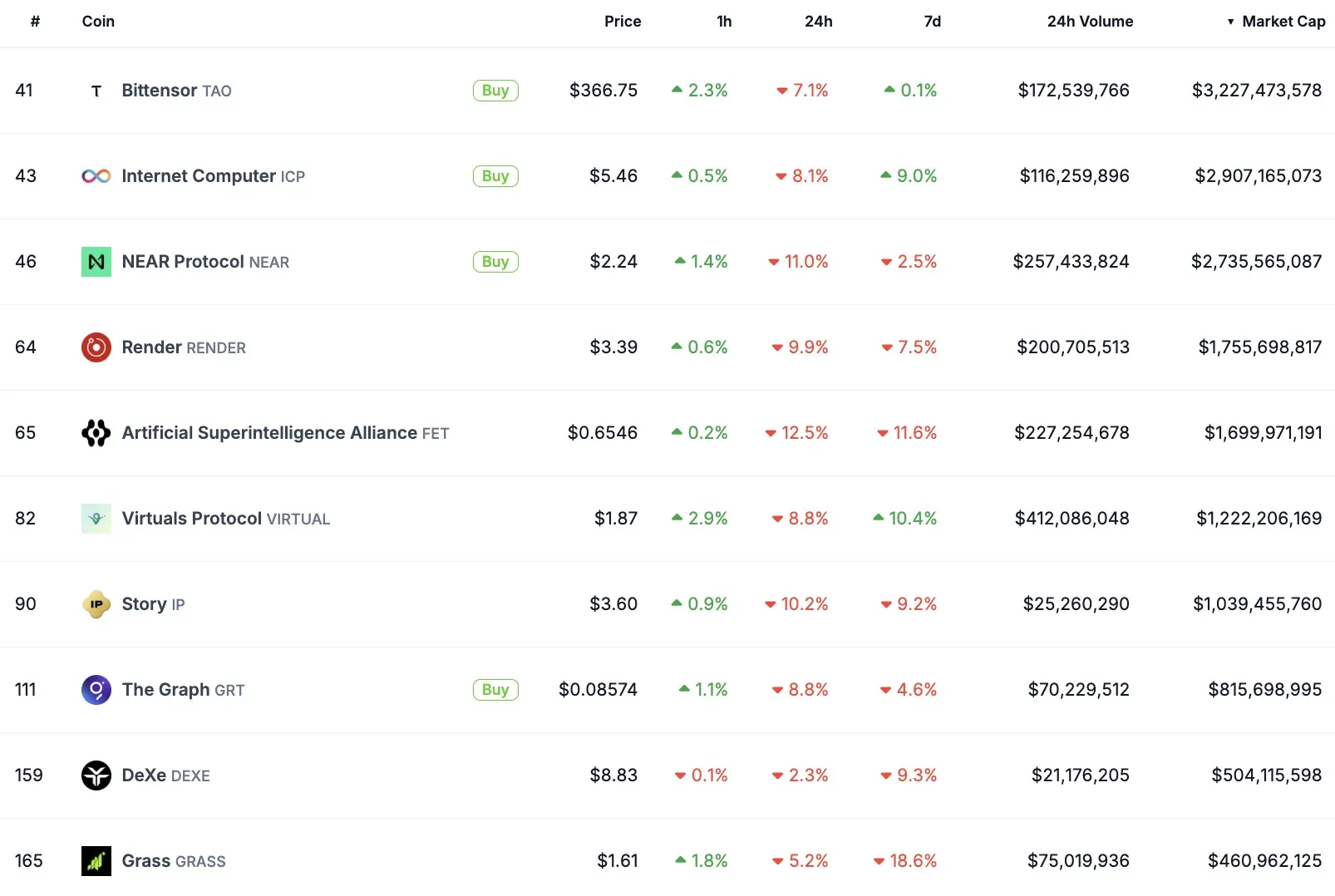Viewport: 1335px width, 896px height.
Task: Sort by rank number column header
Action: pyautogui.click(x=35, y=22)
